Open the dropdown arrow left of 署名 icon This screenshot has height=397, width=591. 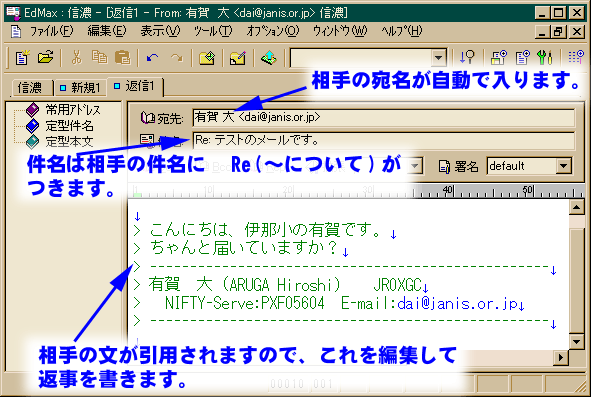pos(415,166)
